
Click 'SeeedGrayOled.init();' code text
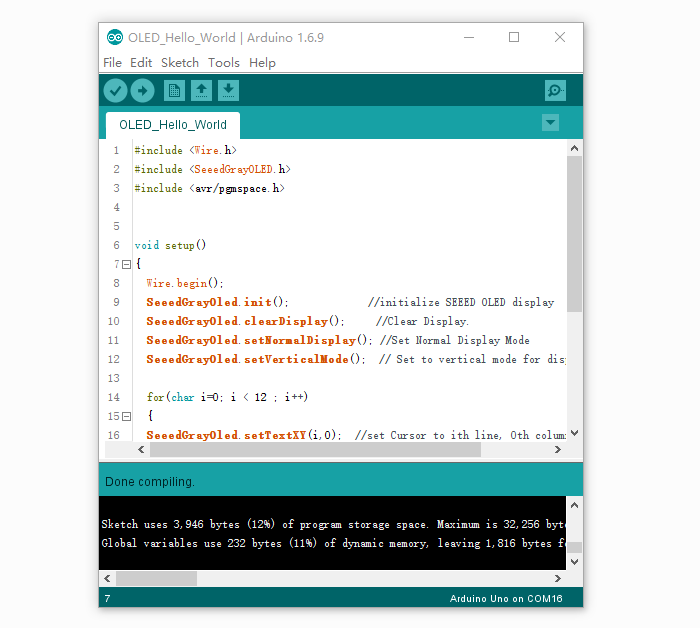click(217, 303)
